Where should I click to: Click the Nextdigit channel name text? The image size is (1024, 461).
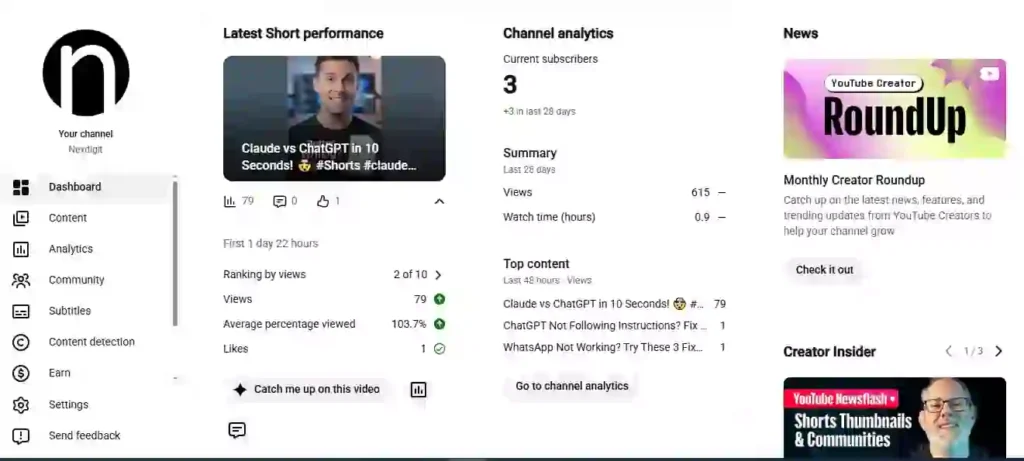pos(86,150)
